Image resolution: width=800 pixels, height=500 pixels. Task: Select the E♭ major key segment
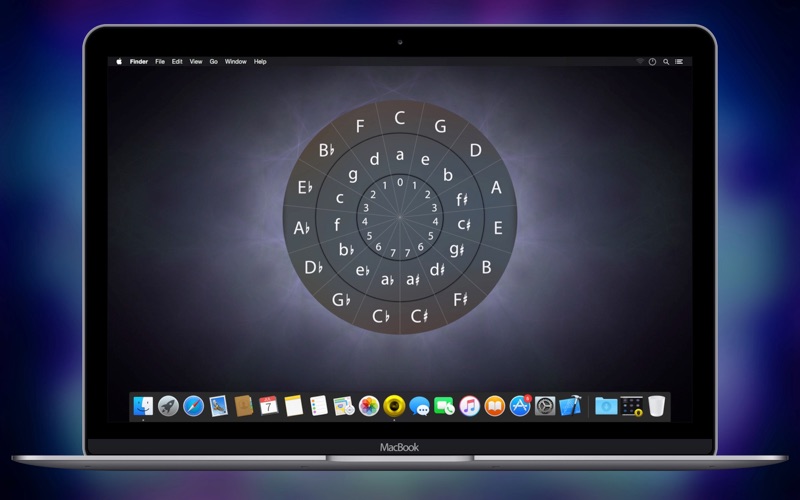point(304,186)
